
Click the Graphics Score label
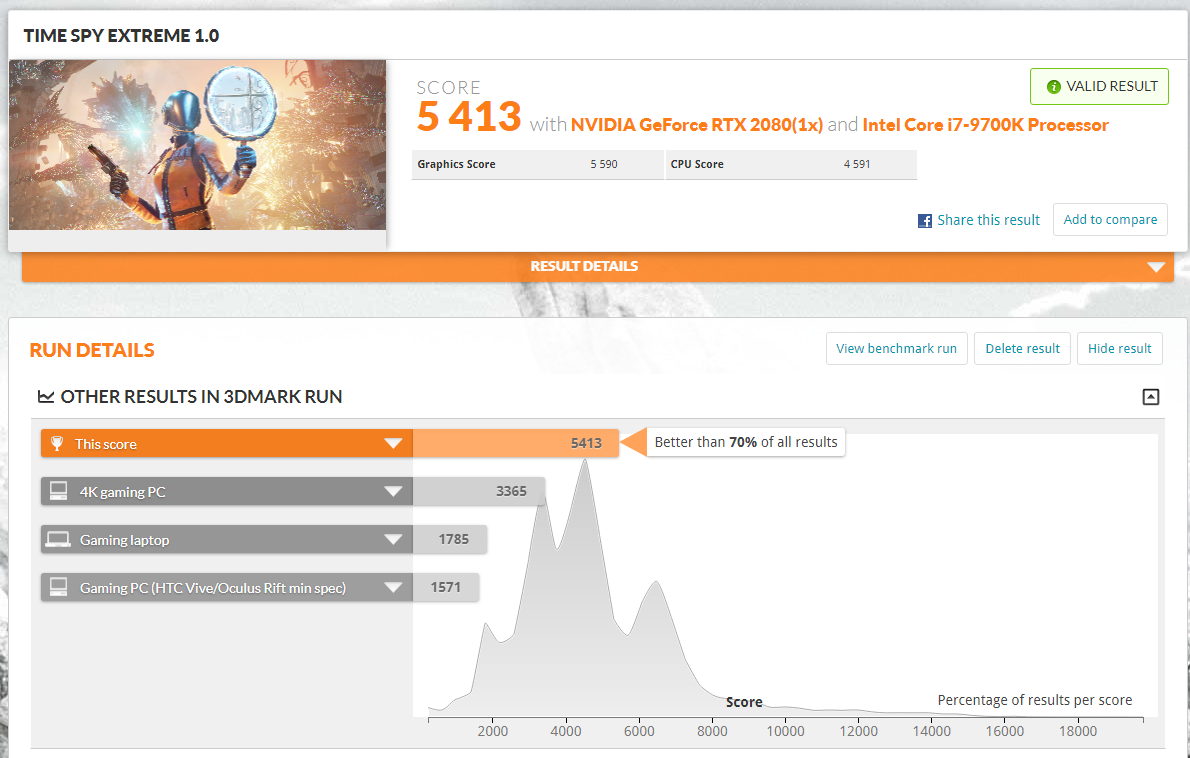coord(456,164)
